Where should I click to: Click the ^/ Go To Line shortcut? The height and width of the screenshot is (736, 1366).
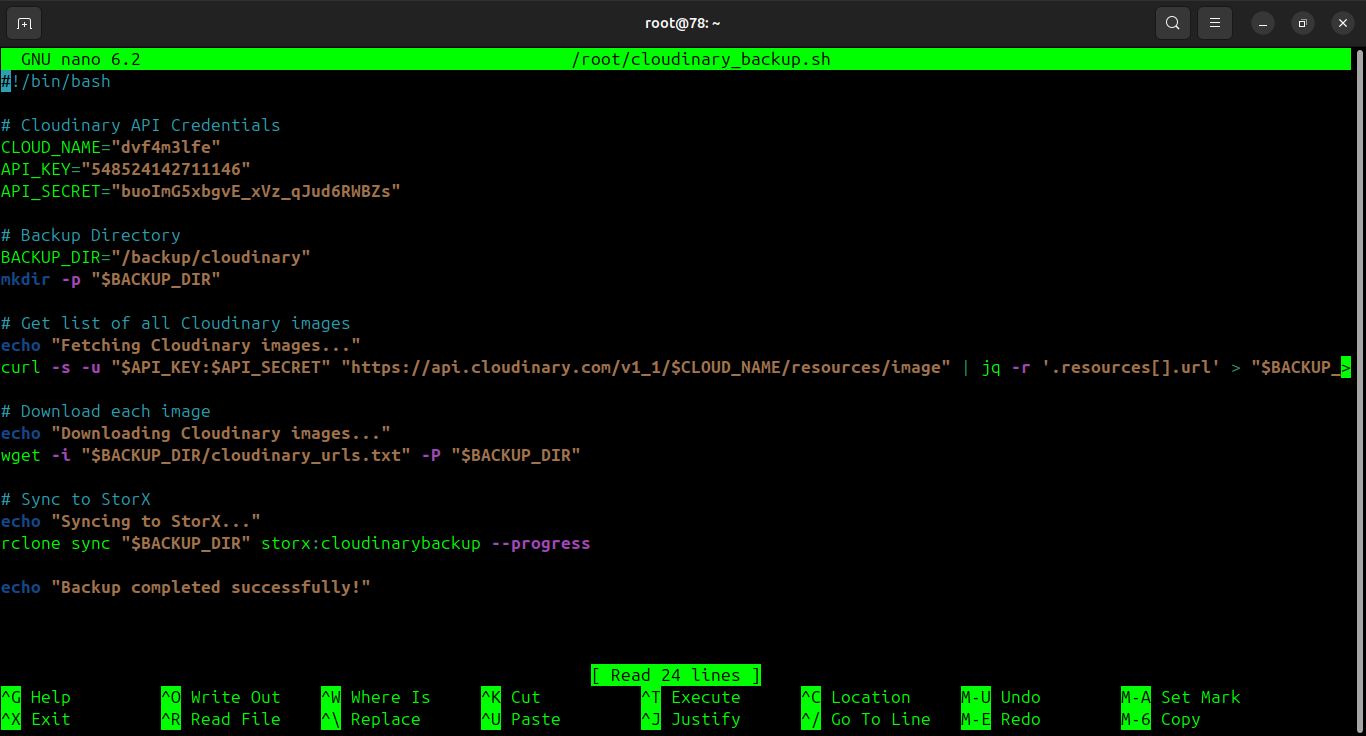click(x=866, y=719)
